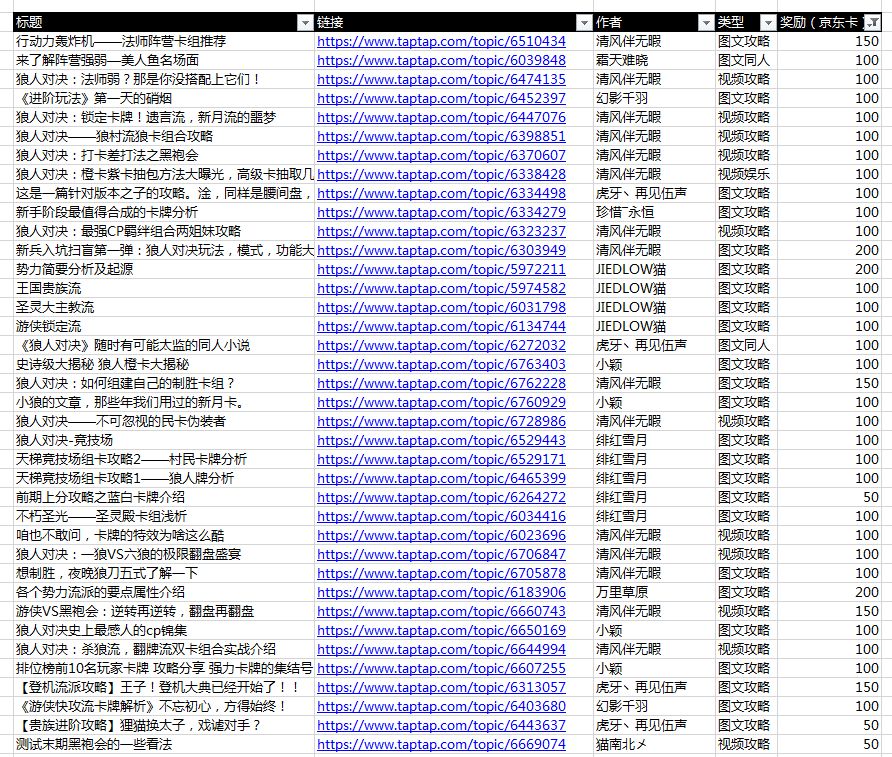Select reward 50 in 猫南北メ row
The image size is (892, 757).
point(829,744)
